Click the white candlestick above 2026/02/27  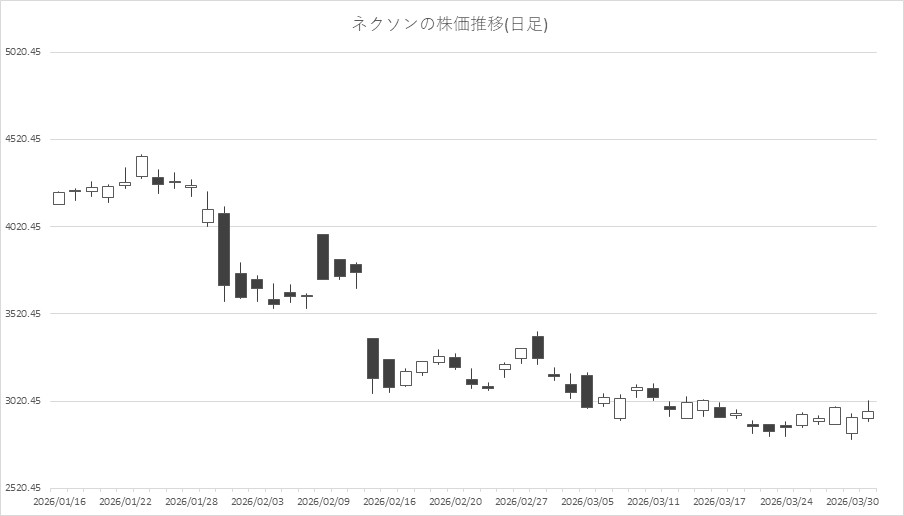(x=521, y=353)
